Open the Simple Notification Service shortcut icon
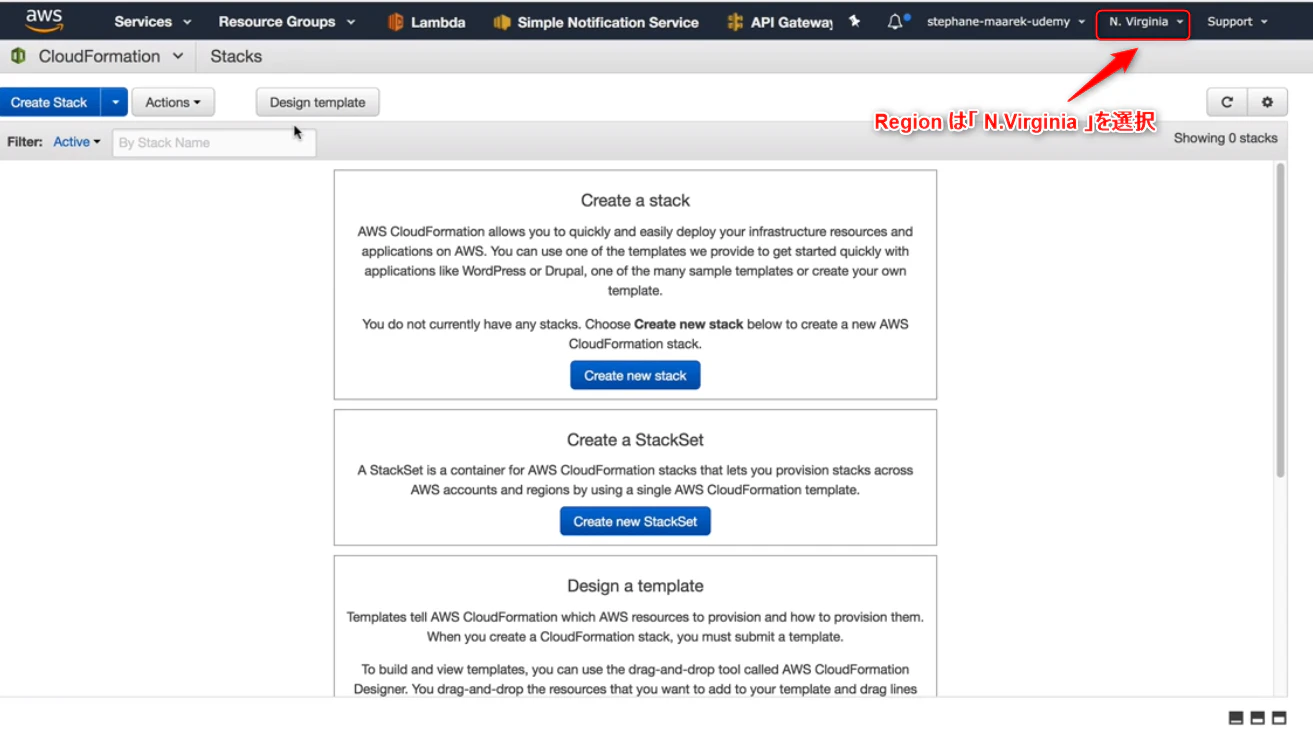The height and width of the screenshot is (730, 1313). (502, 22)
